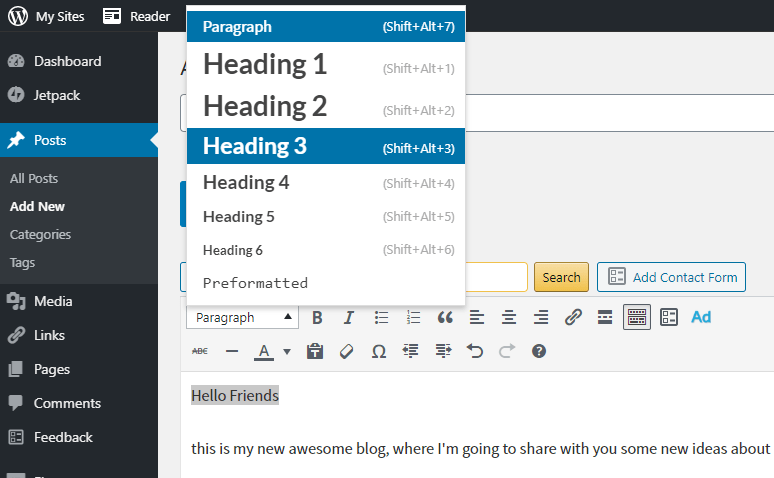Open text color dropdown arrow
The image size is (774, 478).
pos(287,352)
